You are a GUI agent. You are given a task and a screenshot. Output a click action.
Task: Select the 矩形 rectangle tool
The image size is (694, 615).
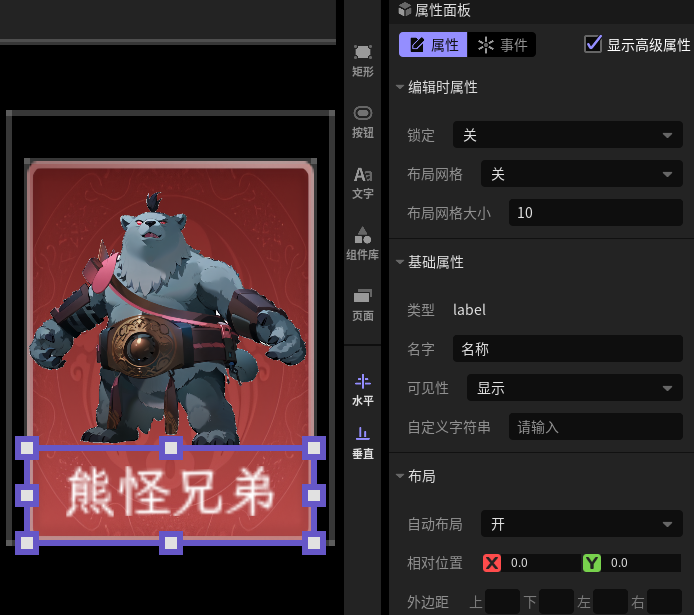[362, 61]
